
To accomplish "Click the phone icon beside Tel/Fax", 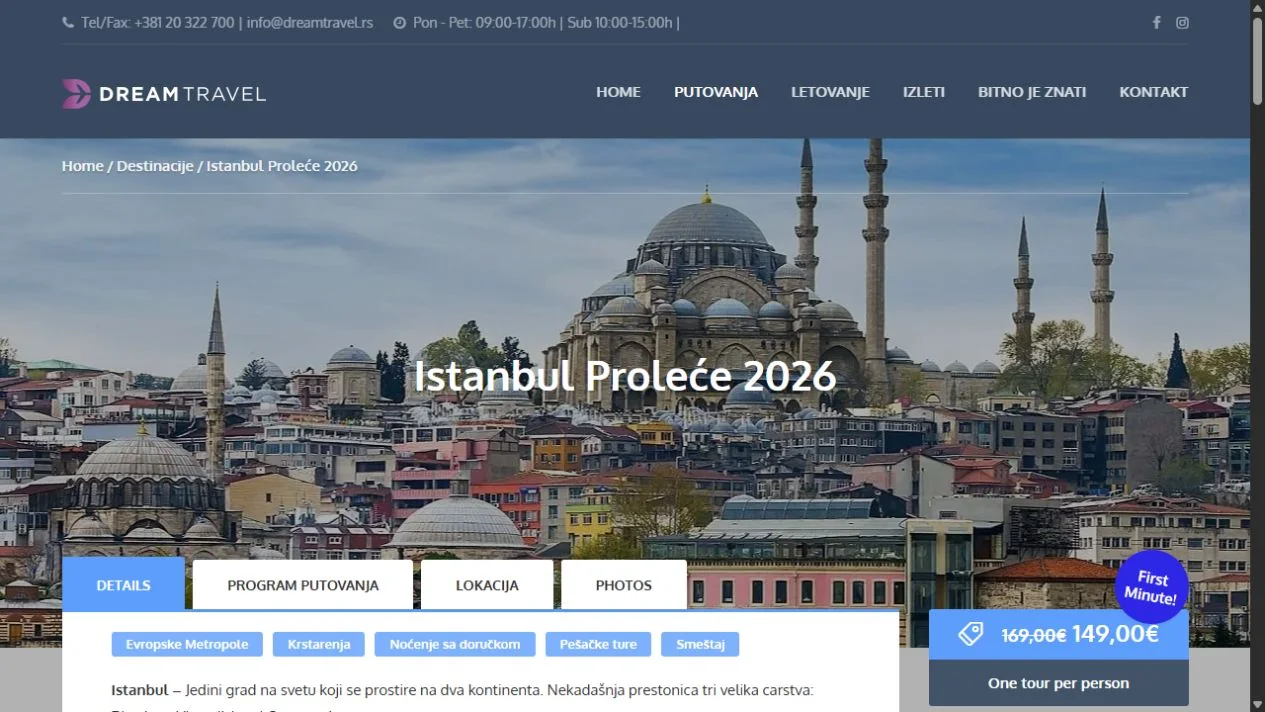I will pos(68,23).
